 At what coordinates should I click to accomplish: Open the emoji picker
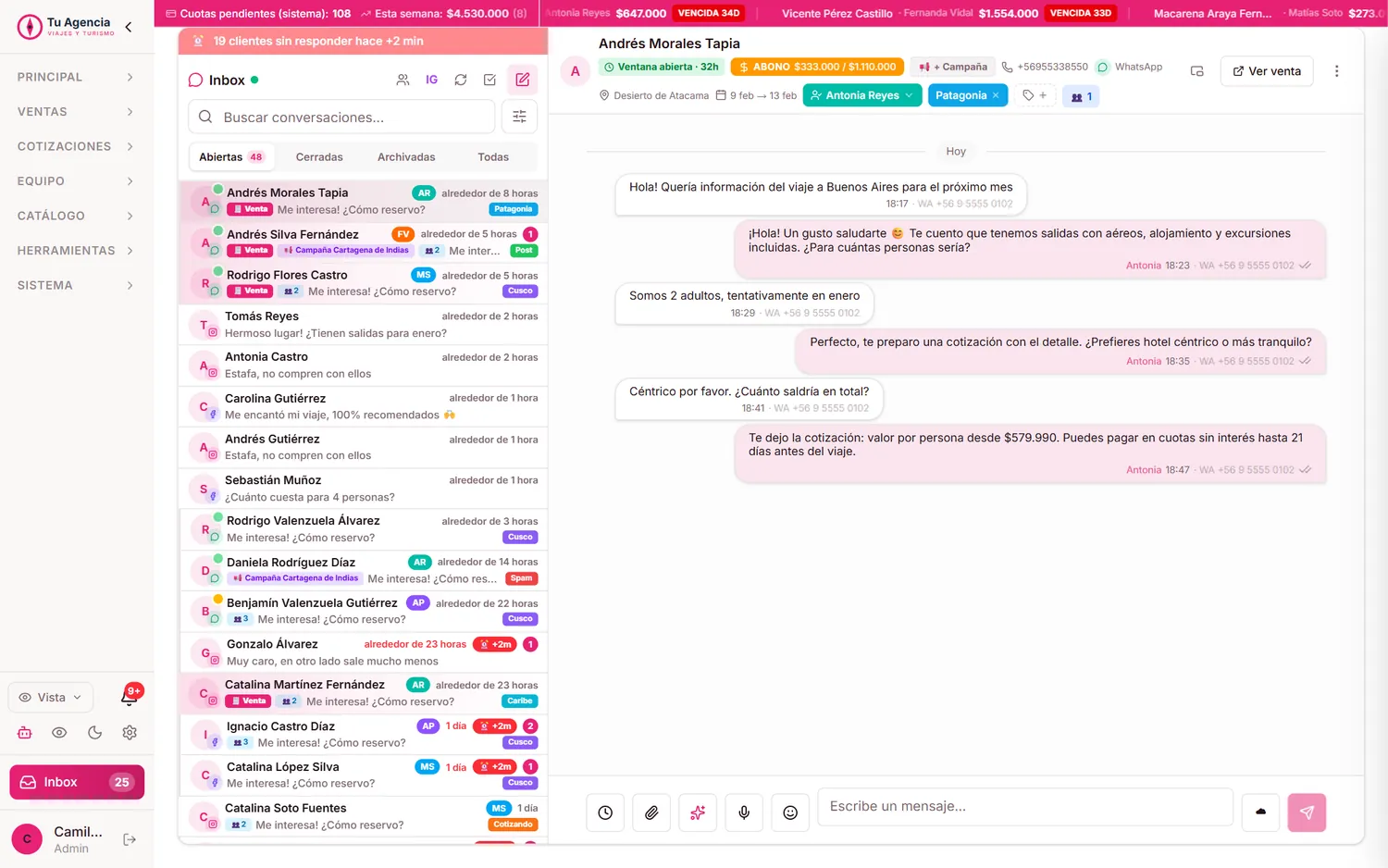pos(790,812)
